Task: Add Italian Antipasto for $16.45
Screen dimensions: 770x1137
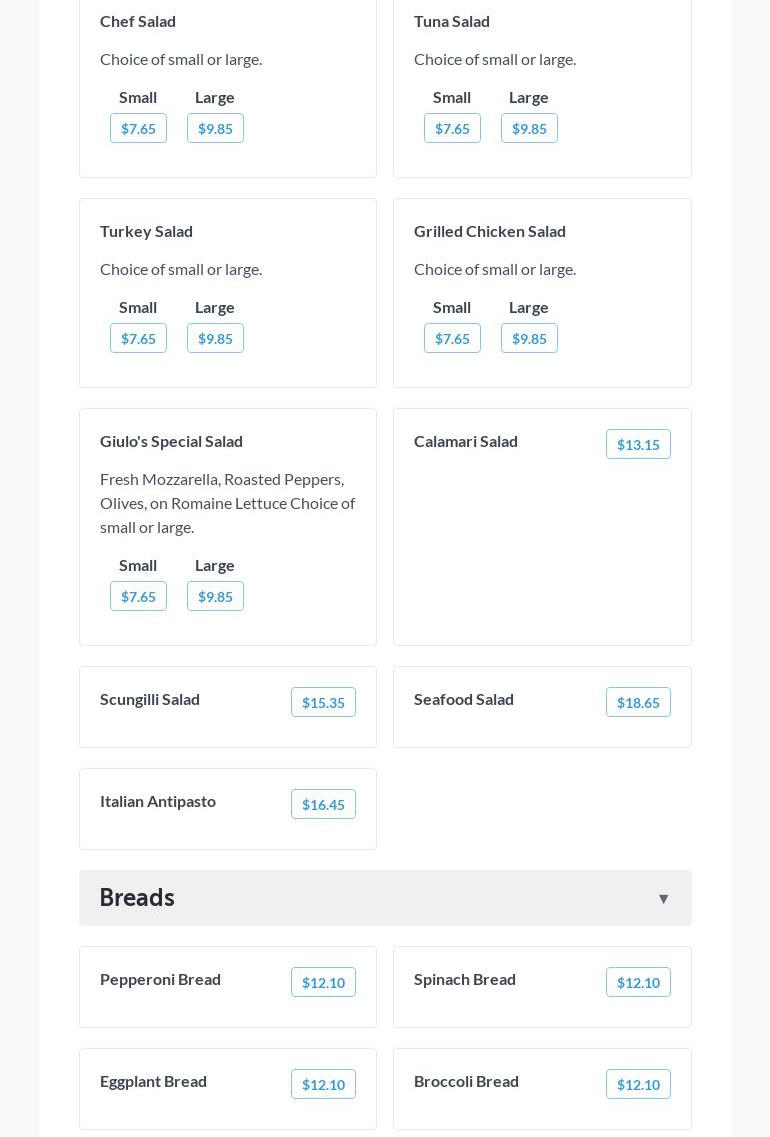Action: tap(323, 805)
